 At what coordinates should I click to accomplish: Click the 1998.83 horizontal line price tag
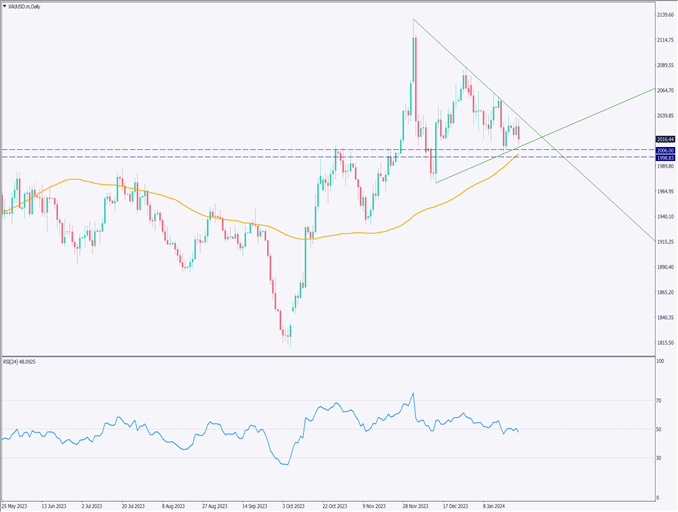point(664,158)
